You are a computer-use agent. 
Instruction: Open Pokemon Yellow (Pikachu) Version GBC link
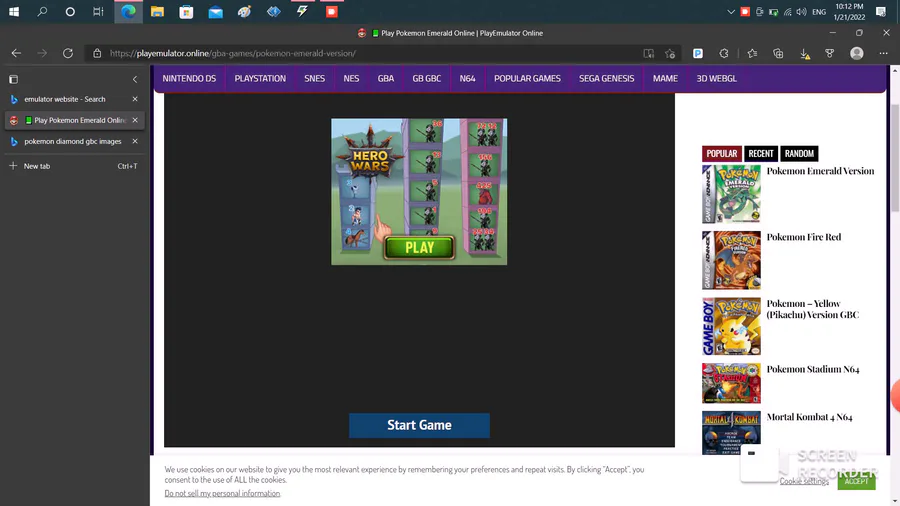tap(813, 309)
